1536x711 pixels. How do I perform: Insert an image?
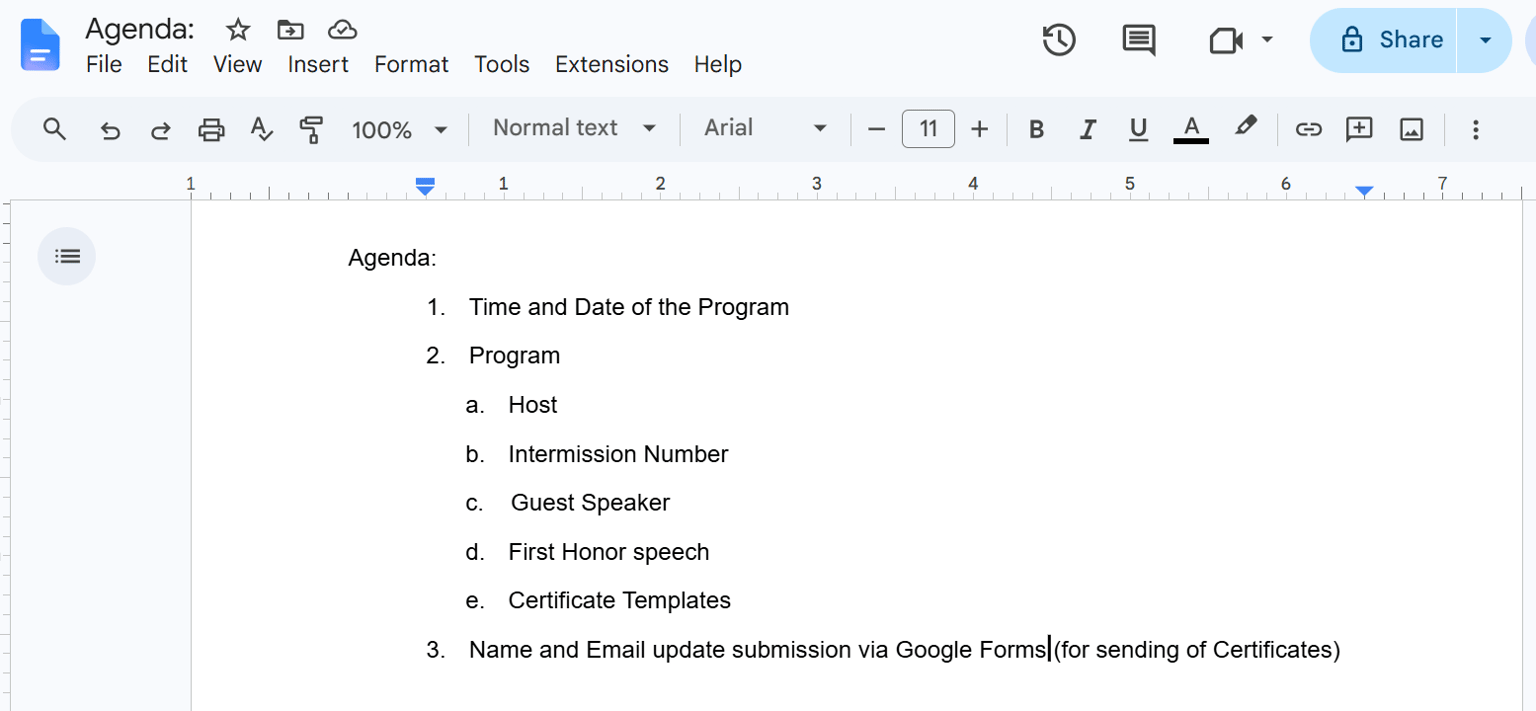(1411, 129)
